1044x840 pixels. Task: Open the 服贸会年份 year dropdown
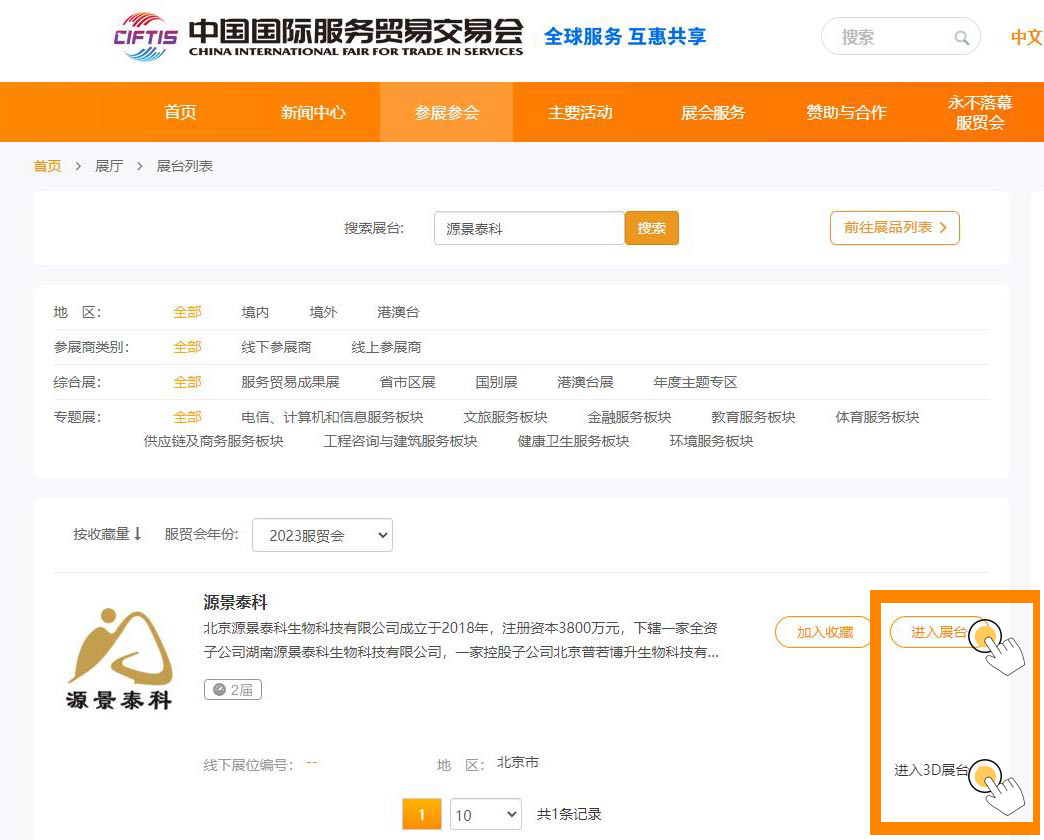click(x=322, y=535)
